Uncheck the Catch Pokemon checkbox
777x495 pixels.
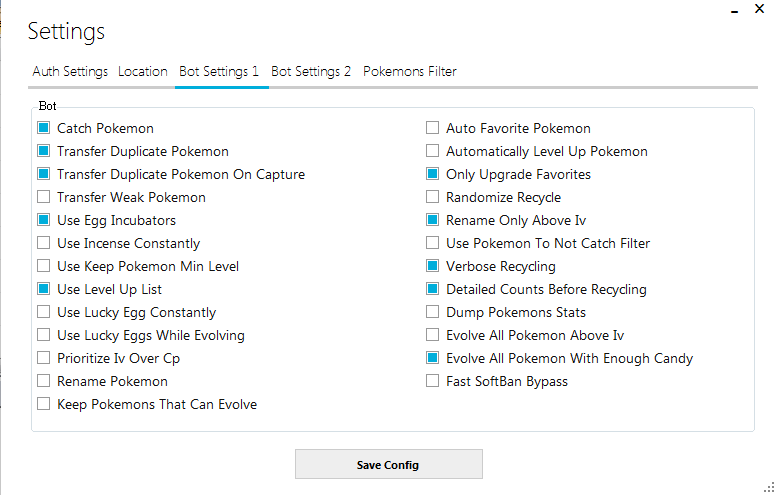[x=44, y=128]
